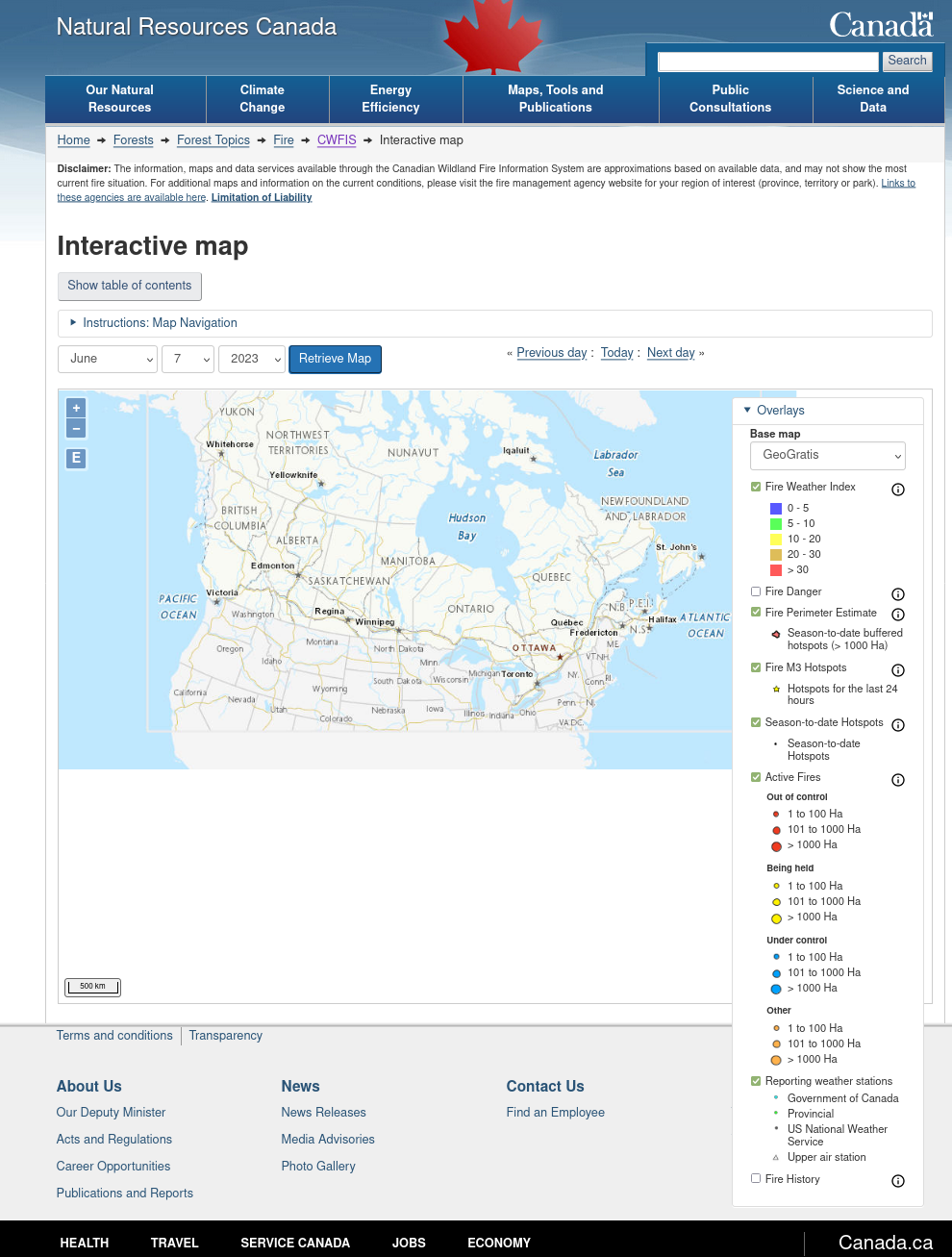Viewport: 952px width, 1257px height.
Task: Toggle Fire M3 Hotspots checkbox
Action: [756, 667]
